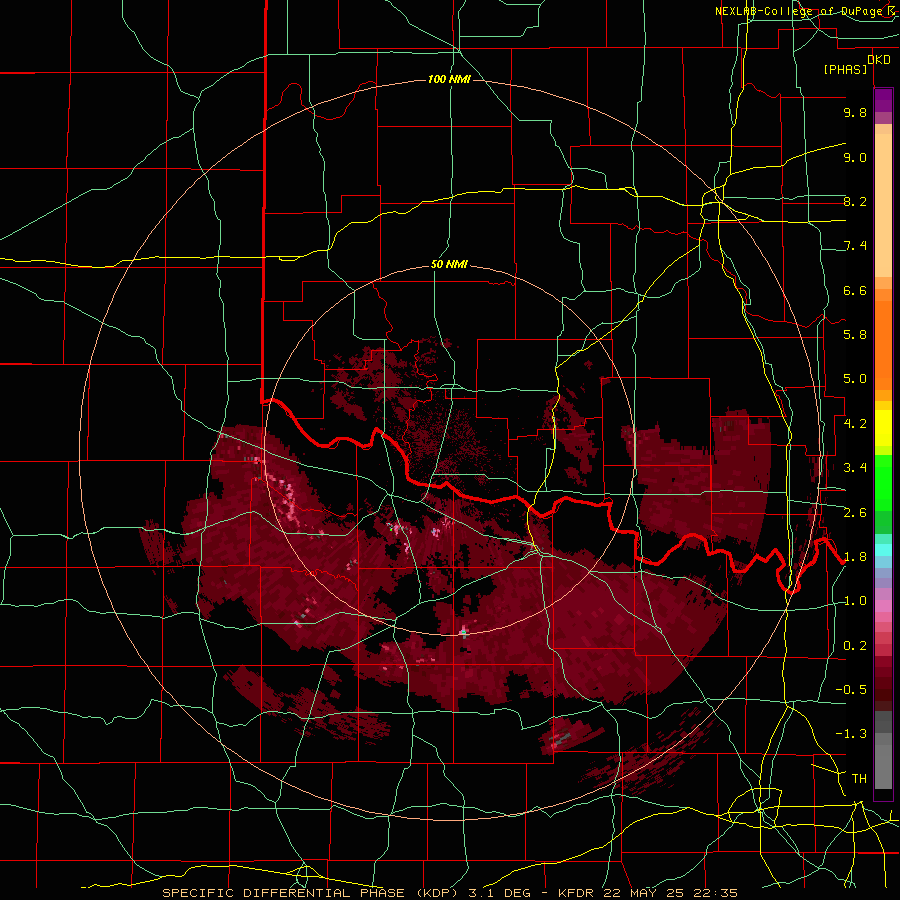
Task: Click the solid orange color bar segment
Action: 883,346
